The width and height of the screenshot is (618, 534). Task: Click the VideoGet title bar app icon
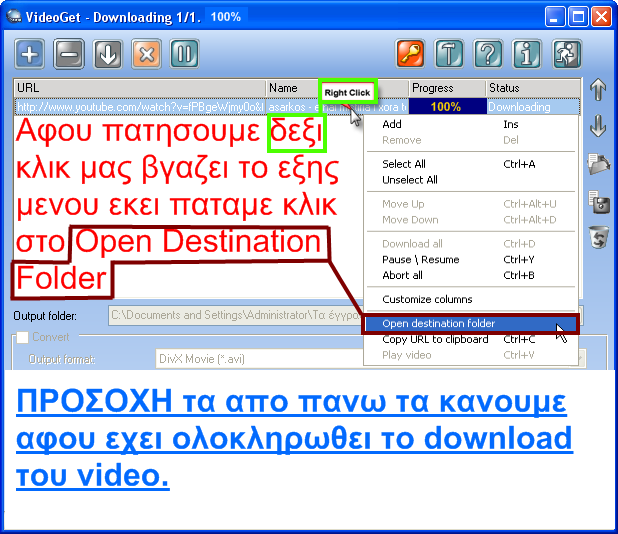[14, 17]
